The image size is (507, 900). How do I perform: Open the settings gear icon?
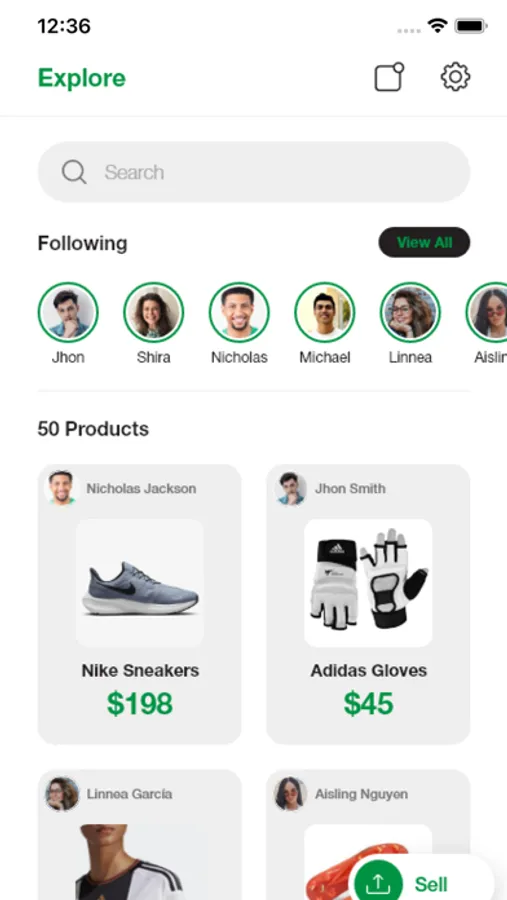point(455,77)
